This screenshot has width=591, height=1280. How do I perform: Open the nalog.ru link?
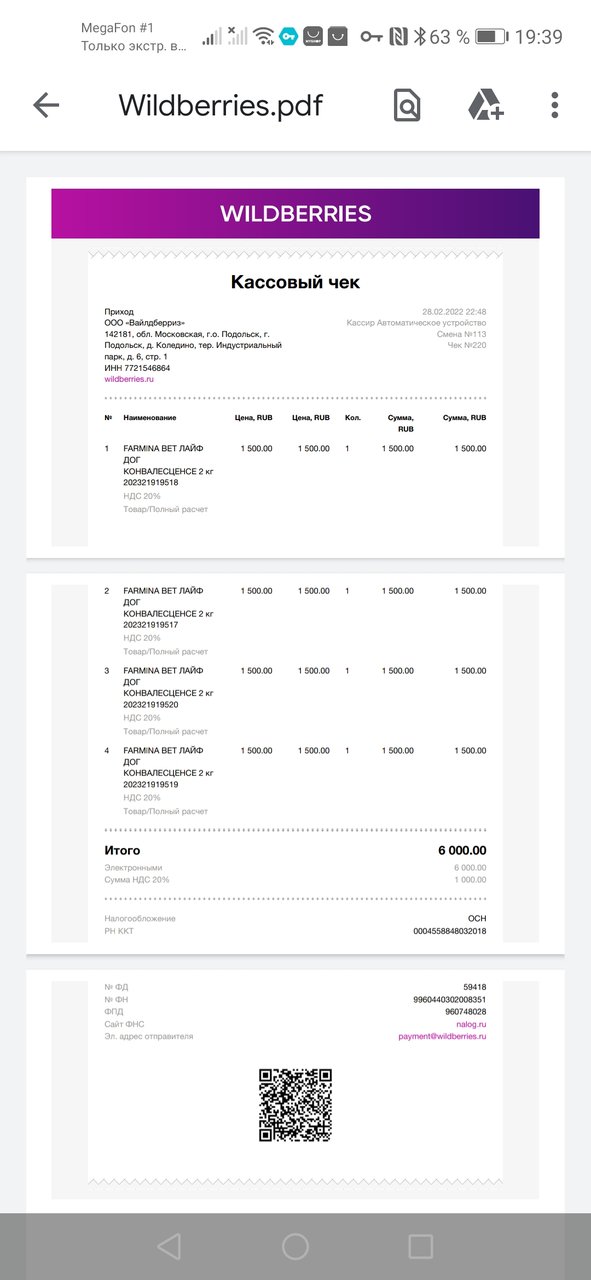[469, 1024]
